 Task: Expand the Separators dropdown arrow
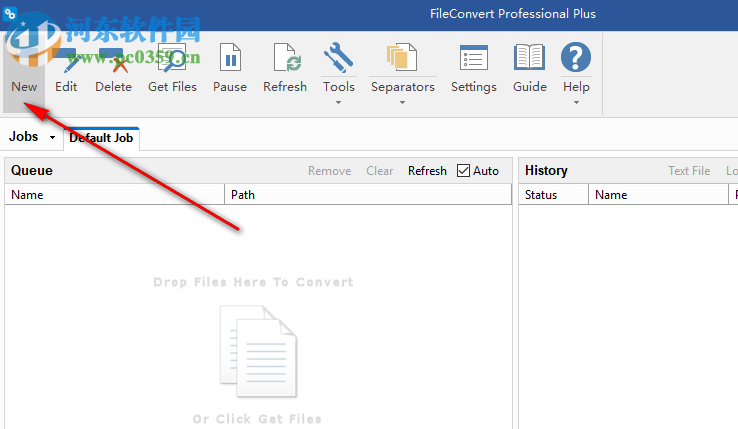[402, 102]
